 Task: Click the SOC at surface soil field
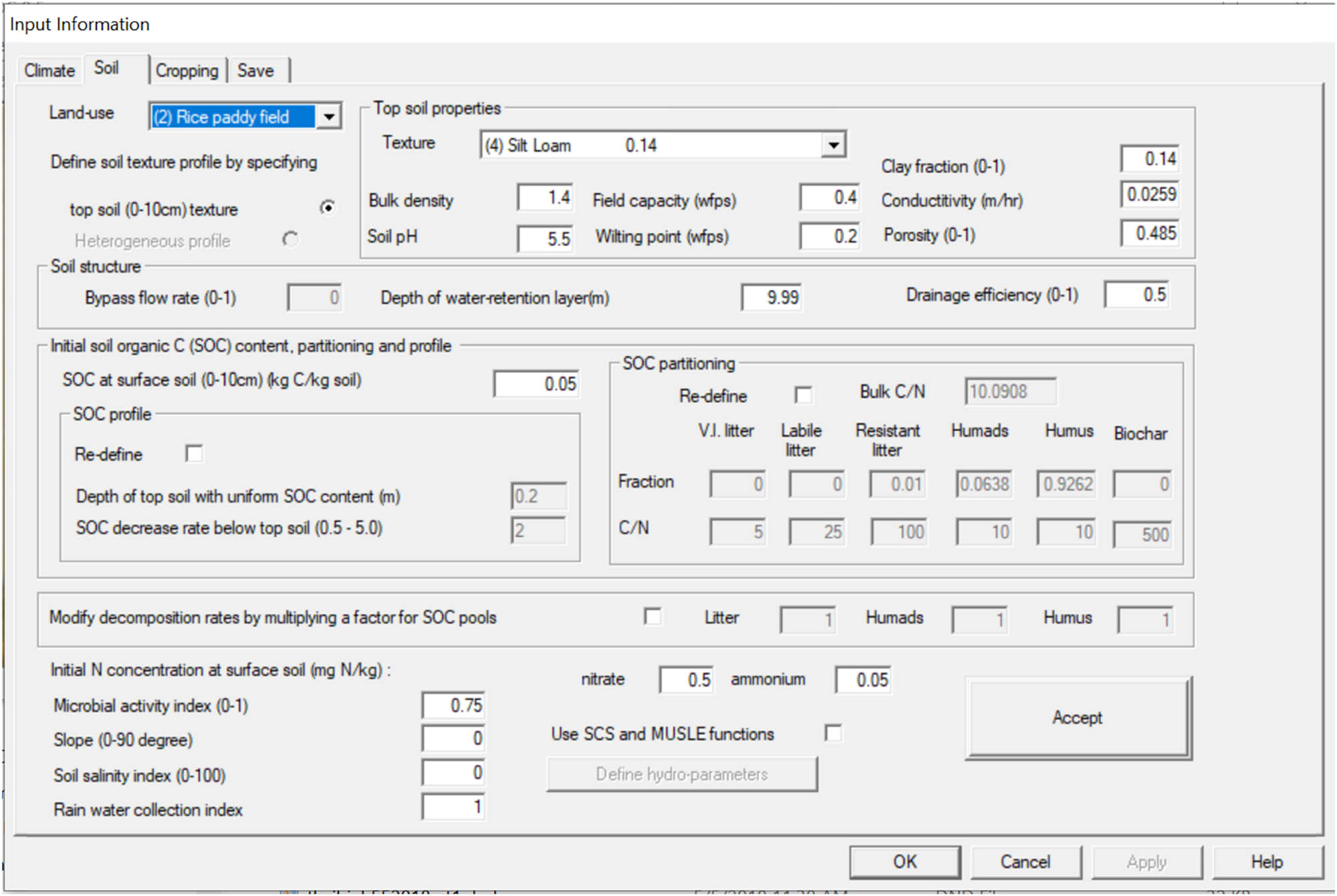536,384
